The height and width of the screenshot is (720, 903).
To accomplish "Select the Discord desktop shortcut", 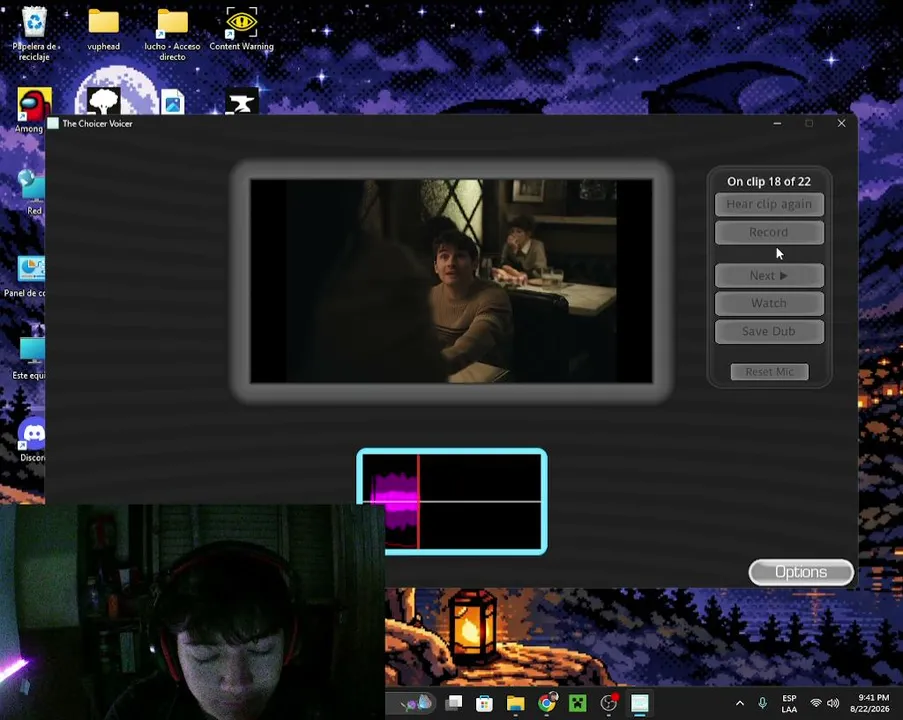I will [33, 439].
